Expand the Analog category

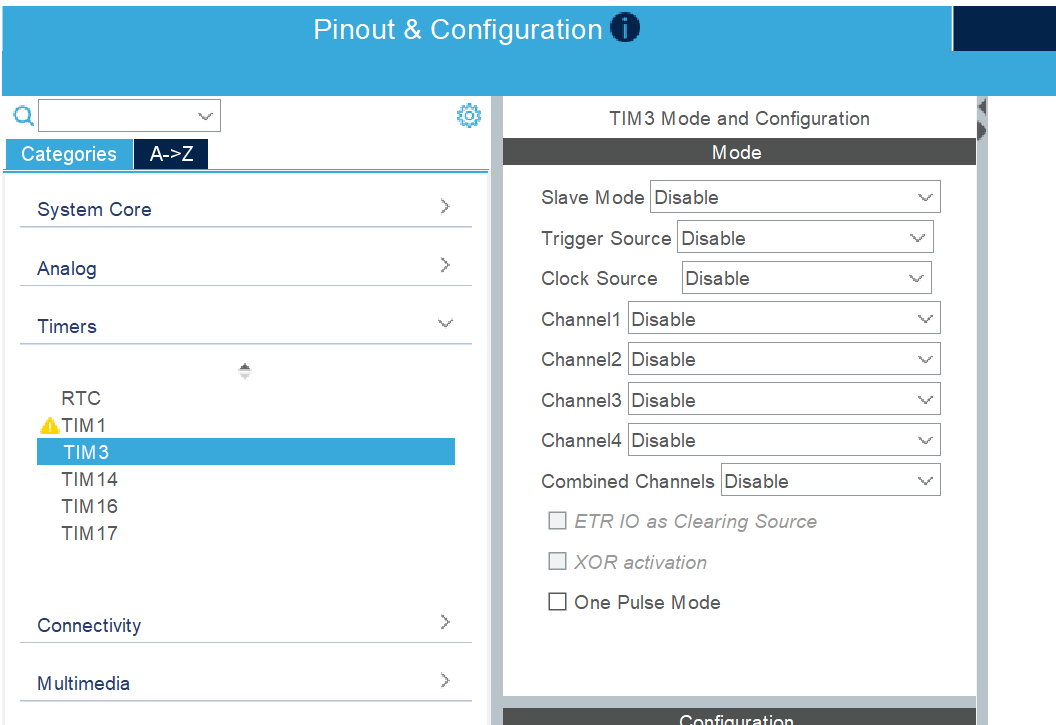click(x=445, y=266)
